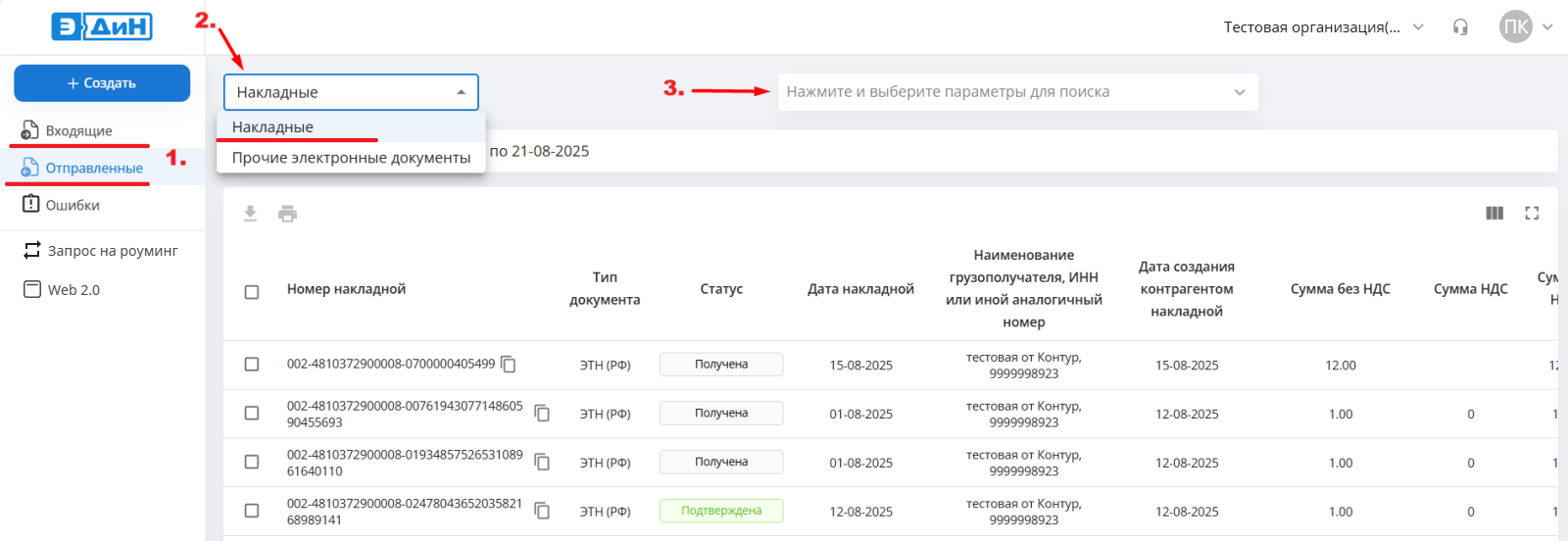Open the ПК user profile menu
Image resolution: width=1568 pixels, height=541 pixels.
coord(1526,27)
